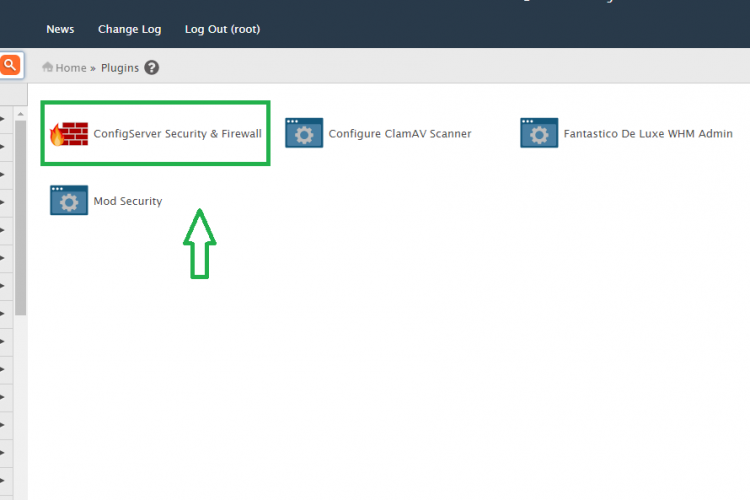
Task: Open the help question mark icon
Action: tap(152, 68)
